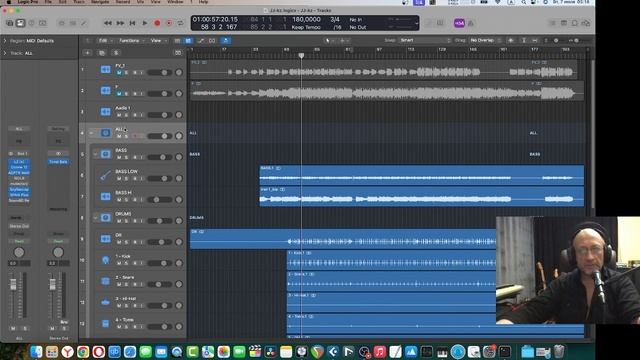640x360 pixels.
Task: Open the Note Pads icon
Action: tap(564, 23)
